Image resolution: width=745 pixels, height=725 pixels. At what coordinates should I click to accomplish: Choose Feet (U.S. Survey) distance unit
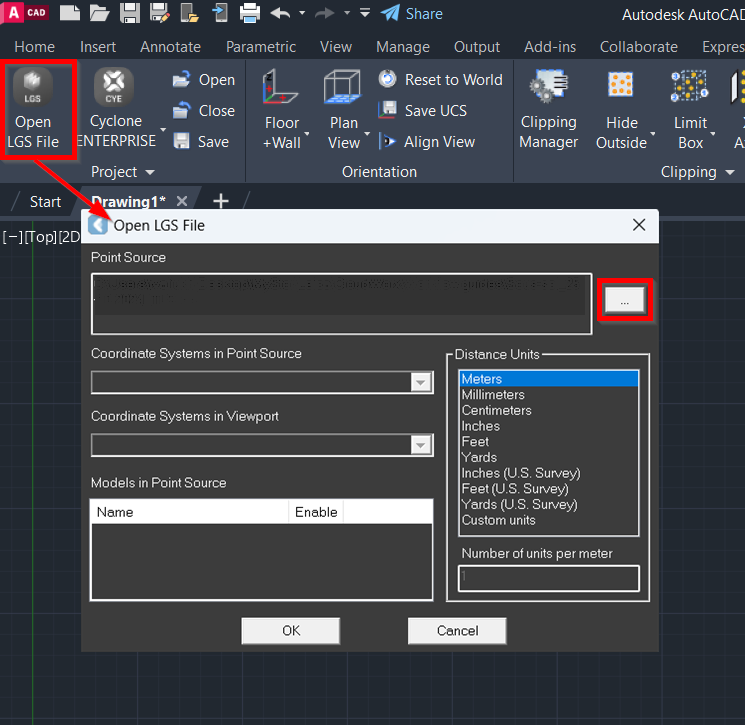click(513, 489)
